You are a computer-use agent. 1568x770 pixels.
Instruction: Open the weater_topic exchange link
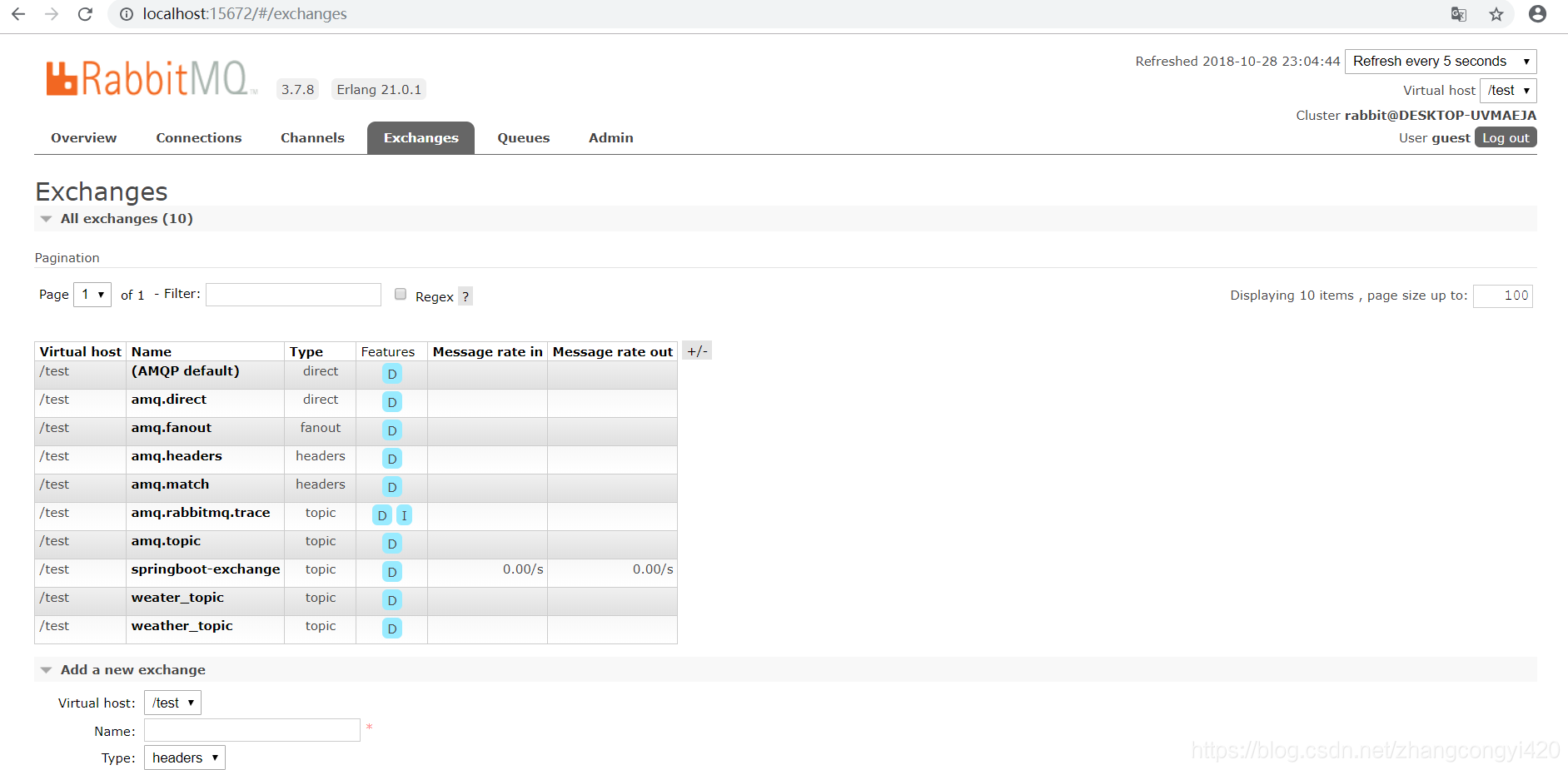tap(177, 598)
